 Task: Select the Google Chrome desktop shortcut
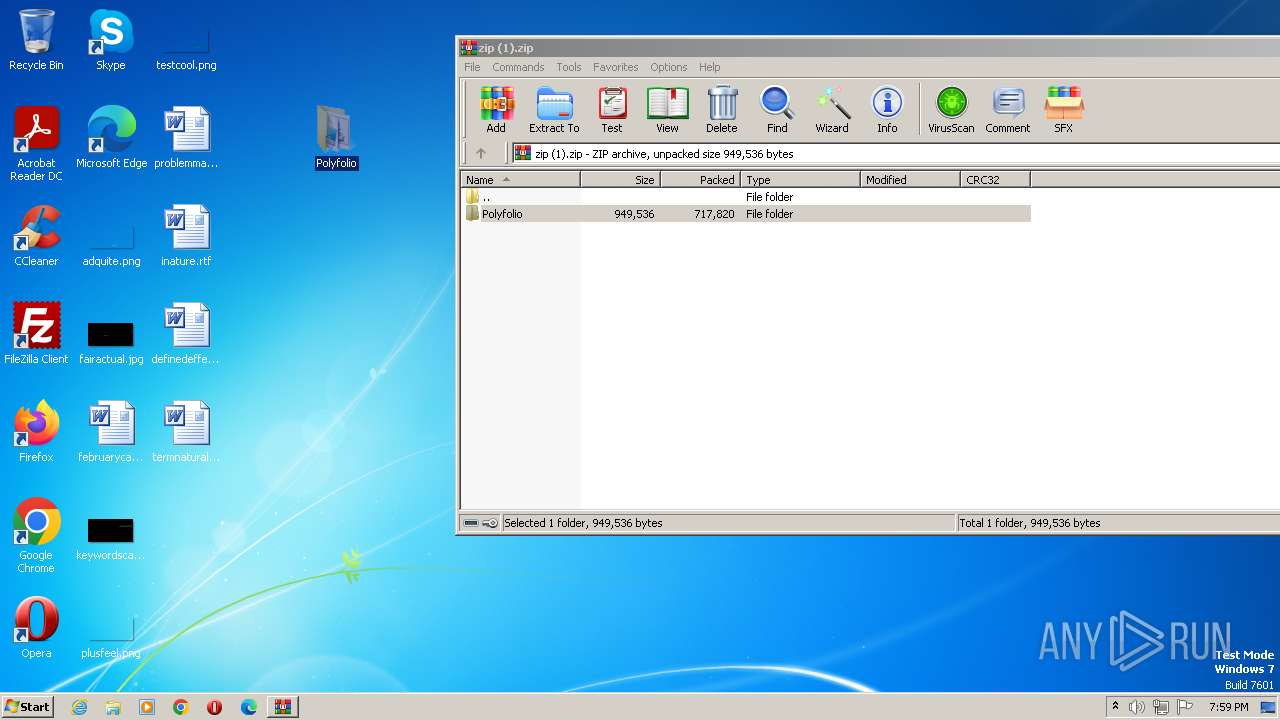(x=36, y=536)
